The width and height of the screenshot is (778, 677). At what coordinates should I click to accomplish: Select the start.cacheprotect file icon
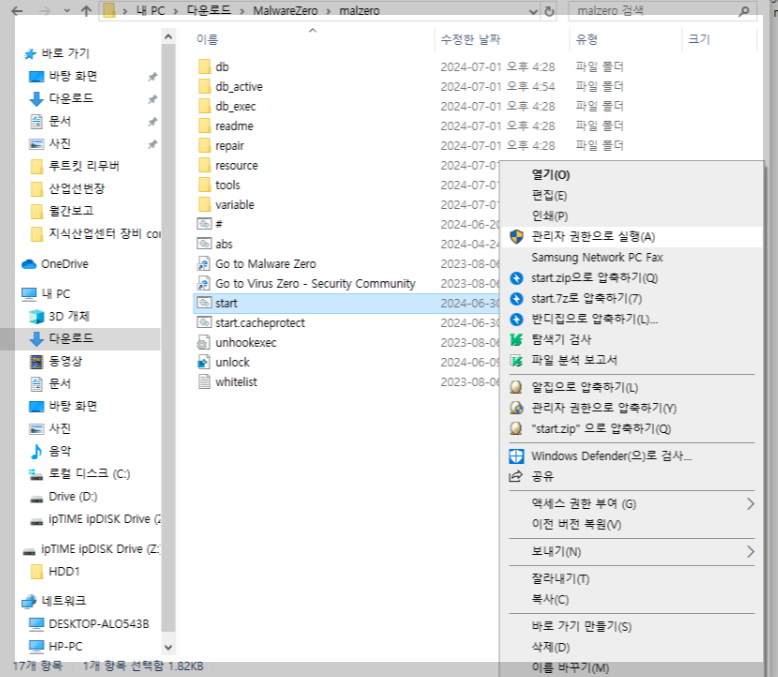204,323
